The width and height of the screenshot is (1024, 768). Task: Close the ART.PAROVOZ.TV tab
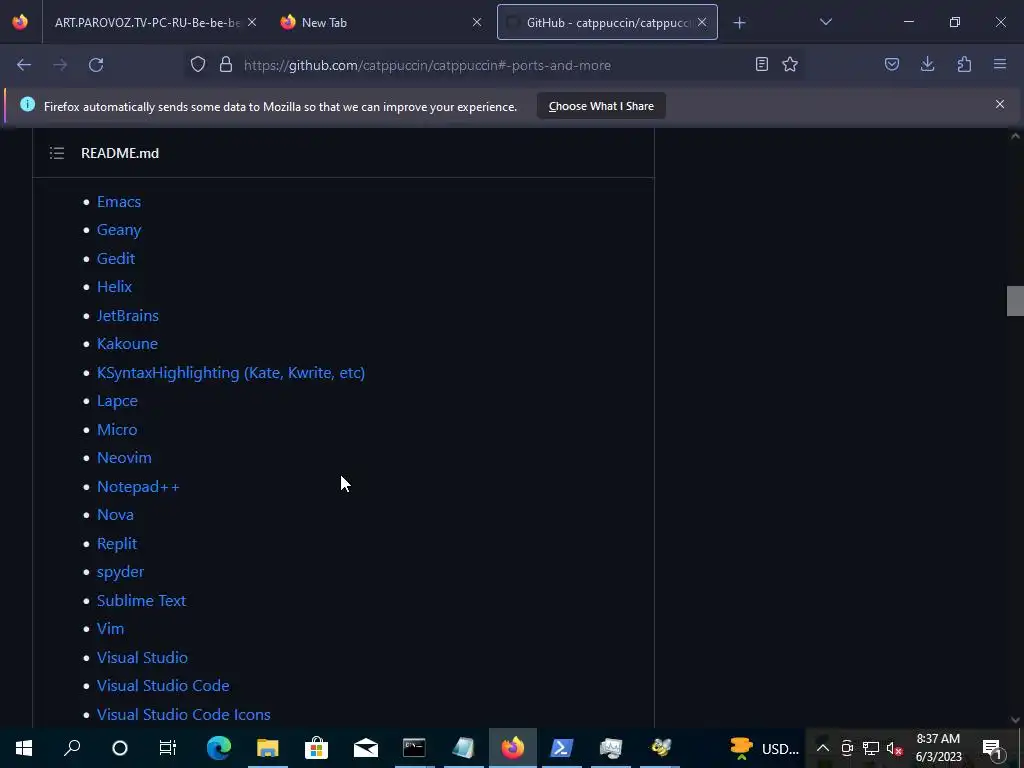coord(252,23)
